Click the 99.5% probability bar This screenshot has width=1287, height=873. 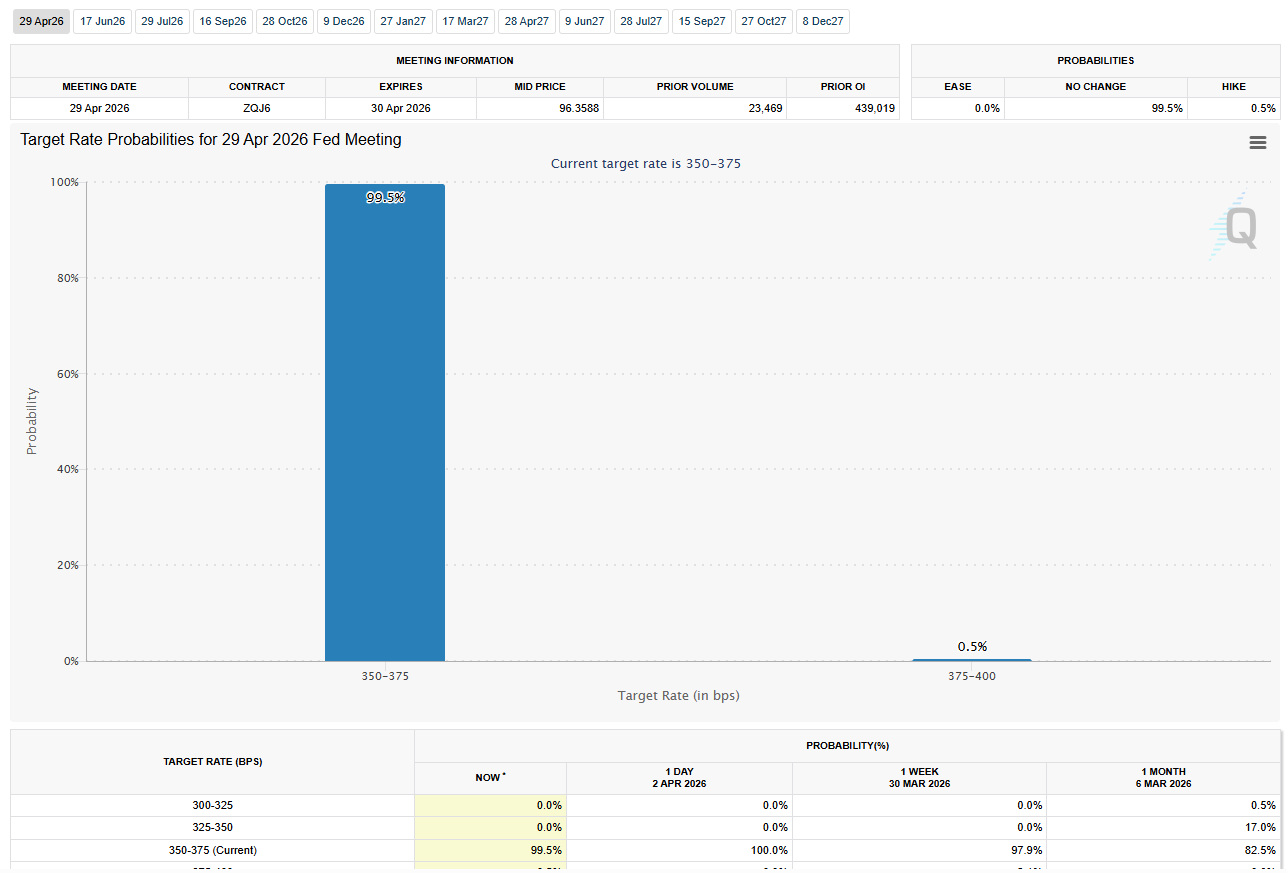click(384, 420)
